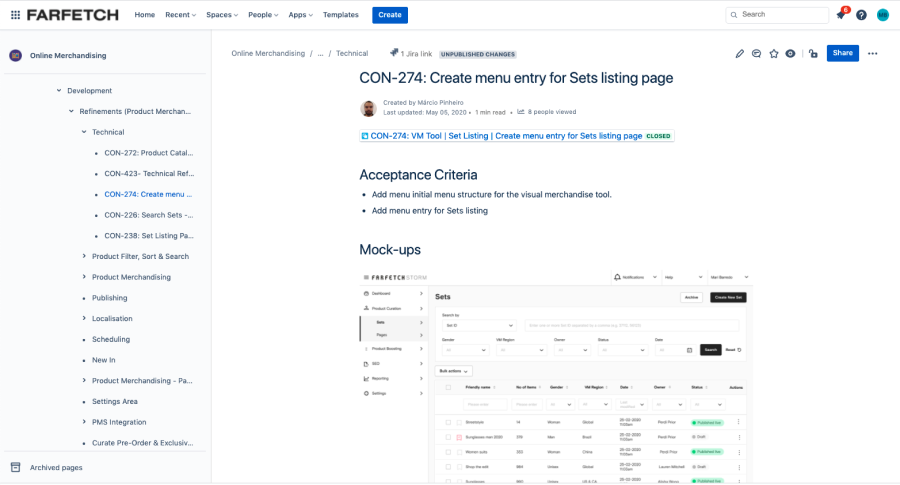
Task: Open notifications bell icon
Action: tap(841, 15)
